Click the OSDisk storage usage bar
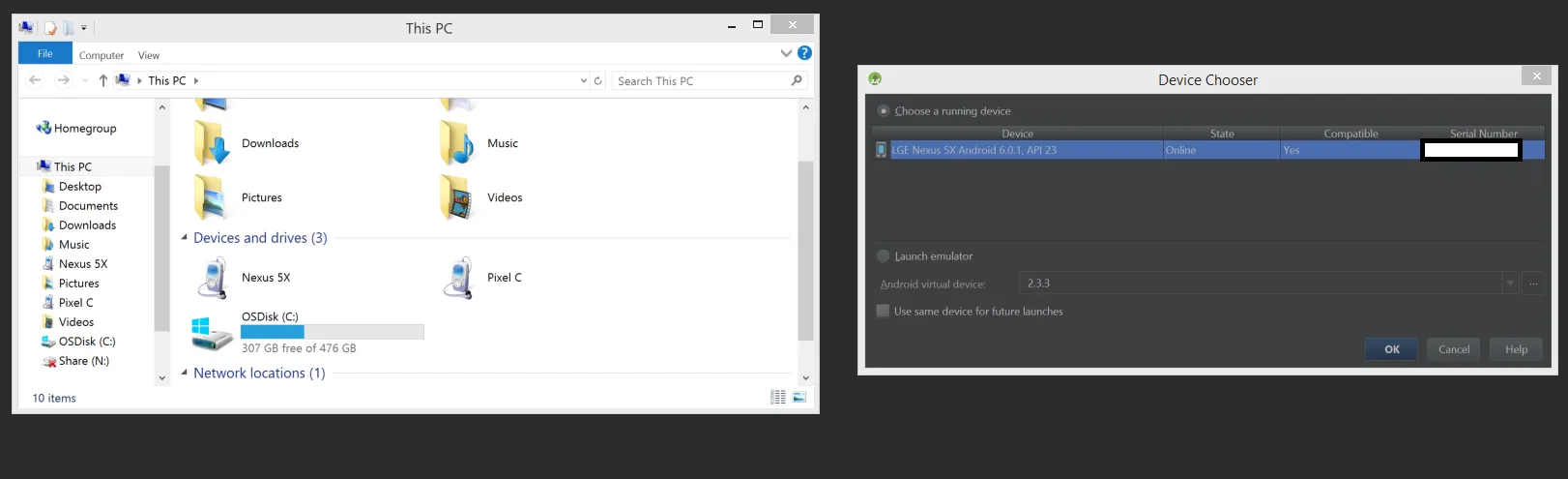Image resolution: width=1568 pixels, height=479 pixels. pos(333,332)
